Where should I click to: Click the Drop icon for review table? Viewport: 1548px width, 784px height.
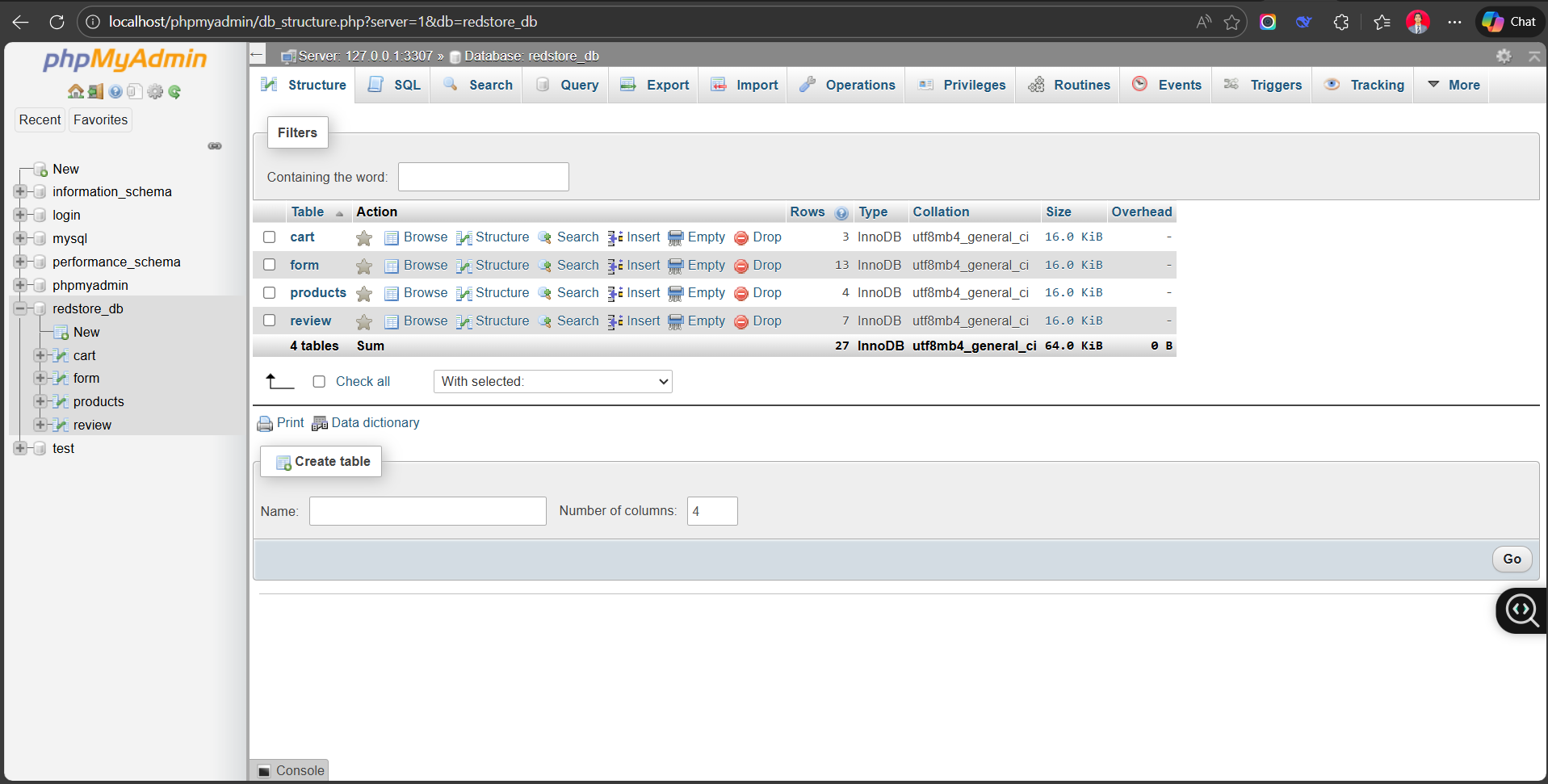tap(741, 322)
